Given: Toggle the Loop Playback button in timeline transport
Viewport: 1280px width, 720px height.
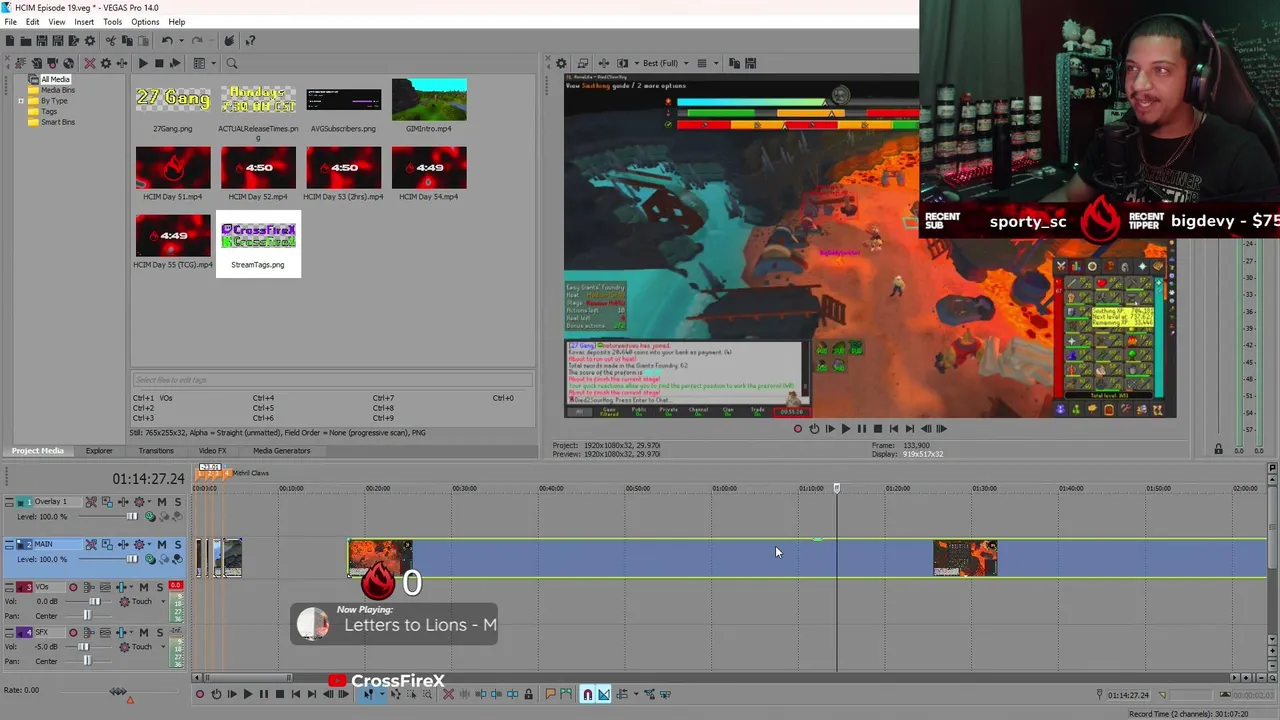Looking at the screenshot, I should coord(215,694).
